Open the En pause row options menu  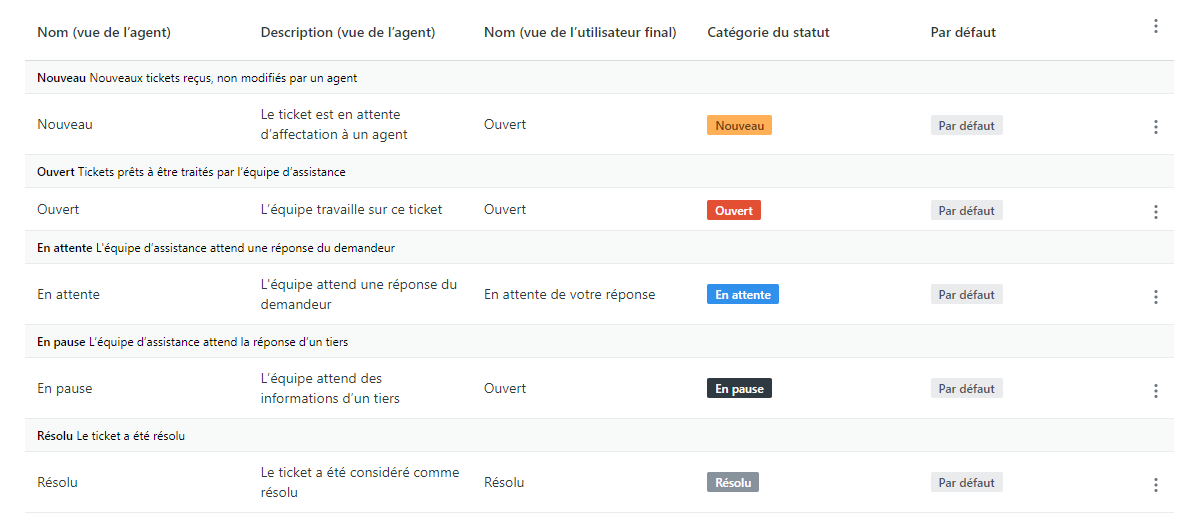pos(1155,391)
